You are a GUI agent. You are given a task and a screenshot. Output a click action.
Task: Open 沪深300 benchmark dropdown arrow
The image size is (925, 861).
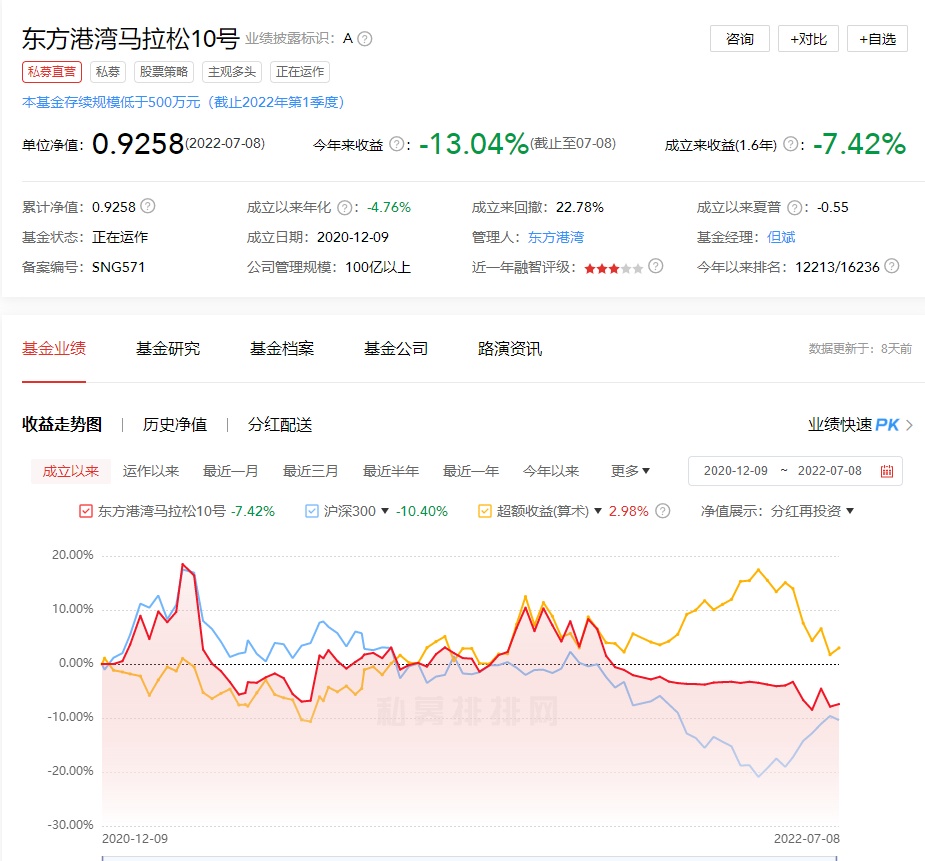pyautogui.click(x=385, y=511)
